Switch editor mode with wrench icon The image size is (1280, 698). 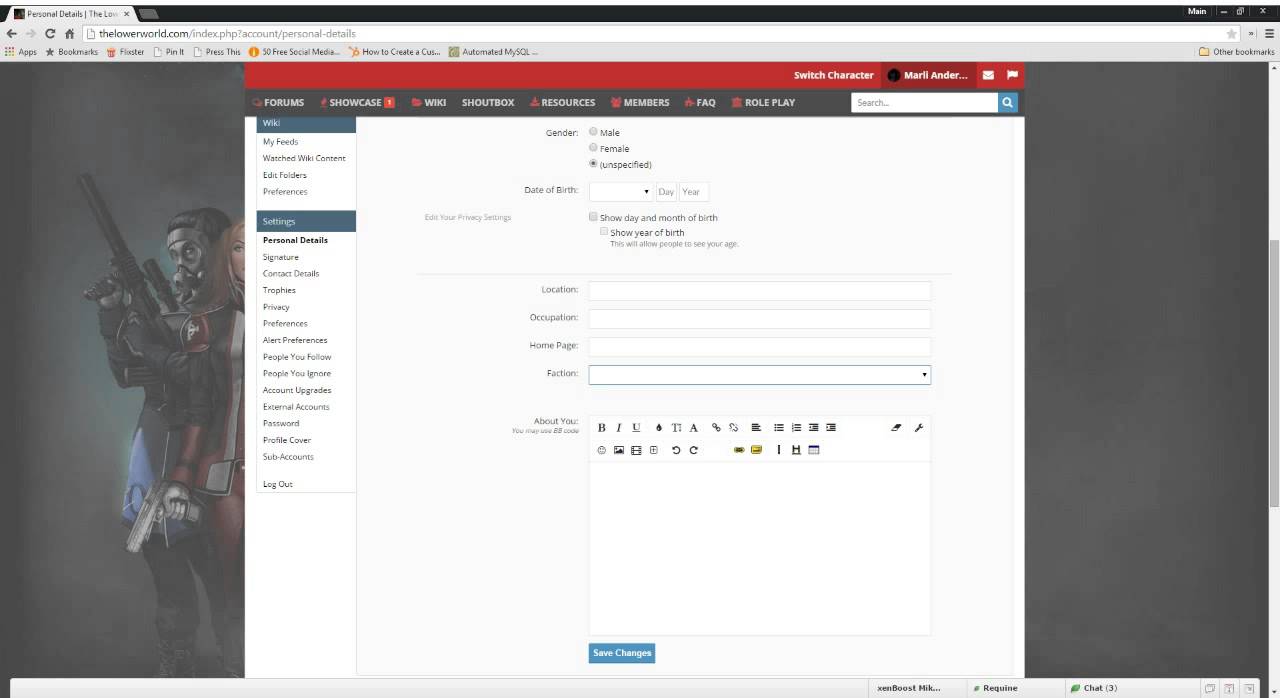tap(919, 427)
